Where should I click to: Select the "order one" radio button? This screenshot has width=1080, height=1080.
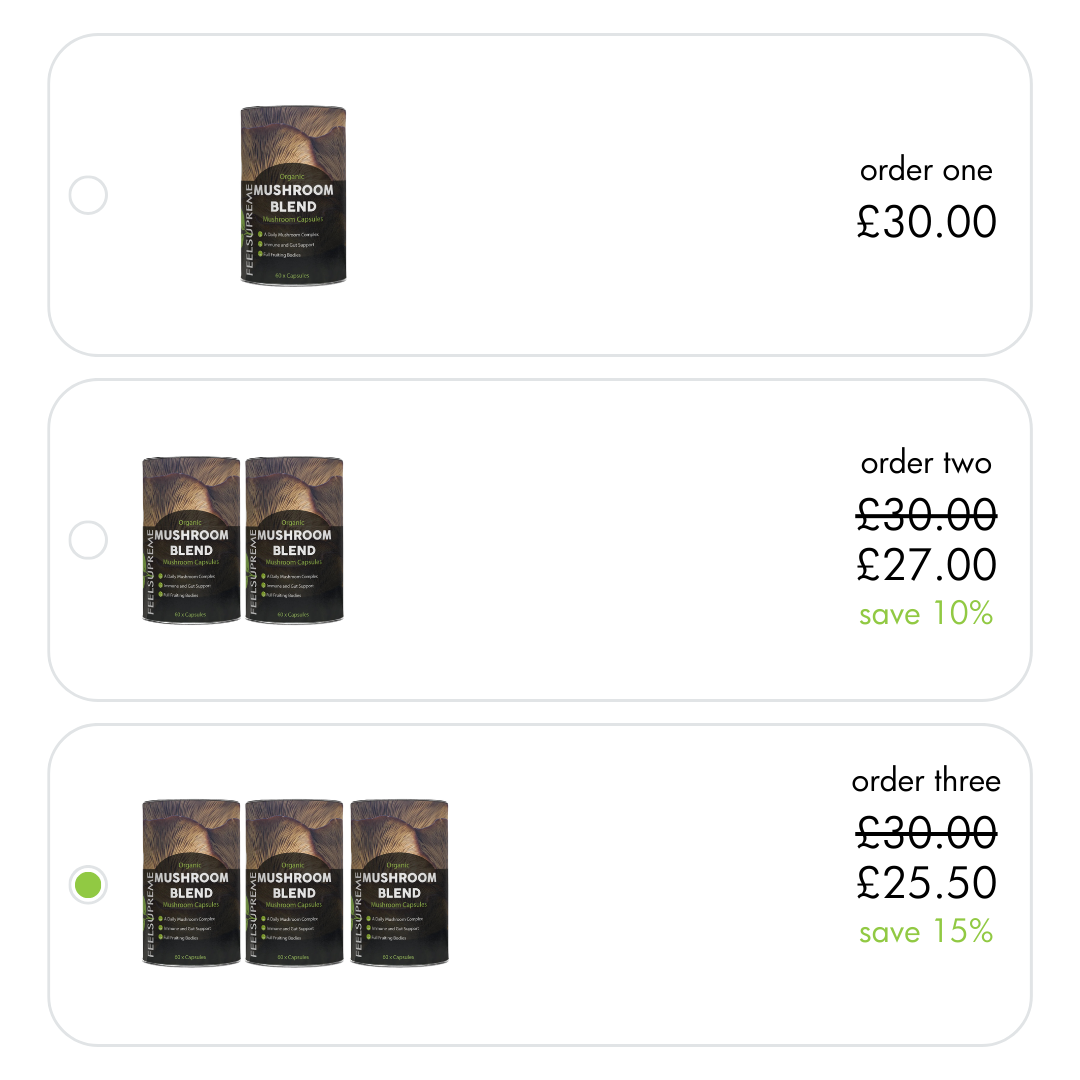pyautogui.click(x=88, y=195)
